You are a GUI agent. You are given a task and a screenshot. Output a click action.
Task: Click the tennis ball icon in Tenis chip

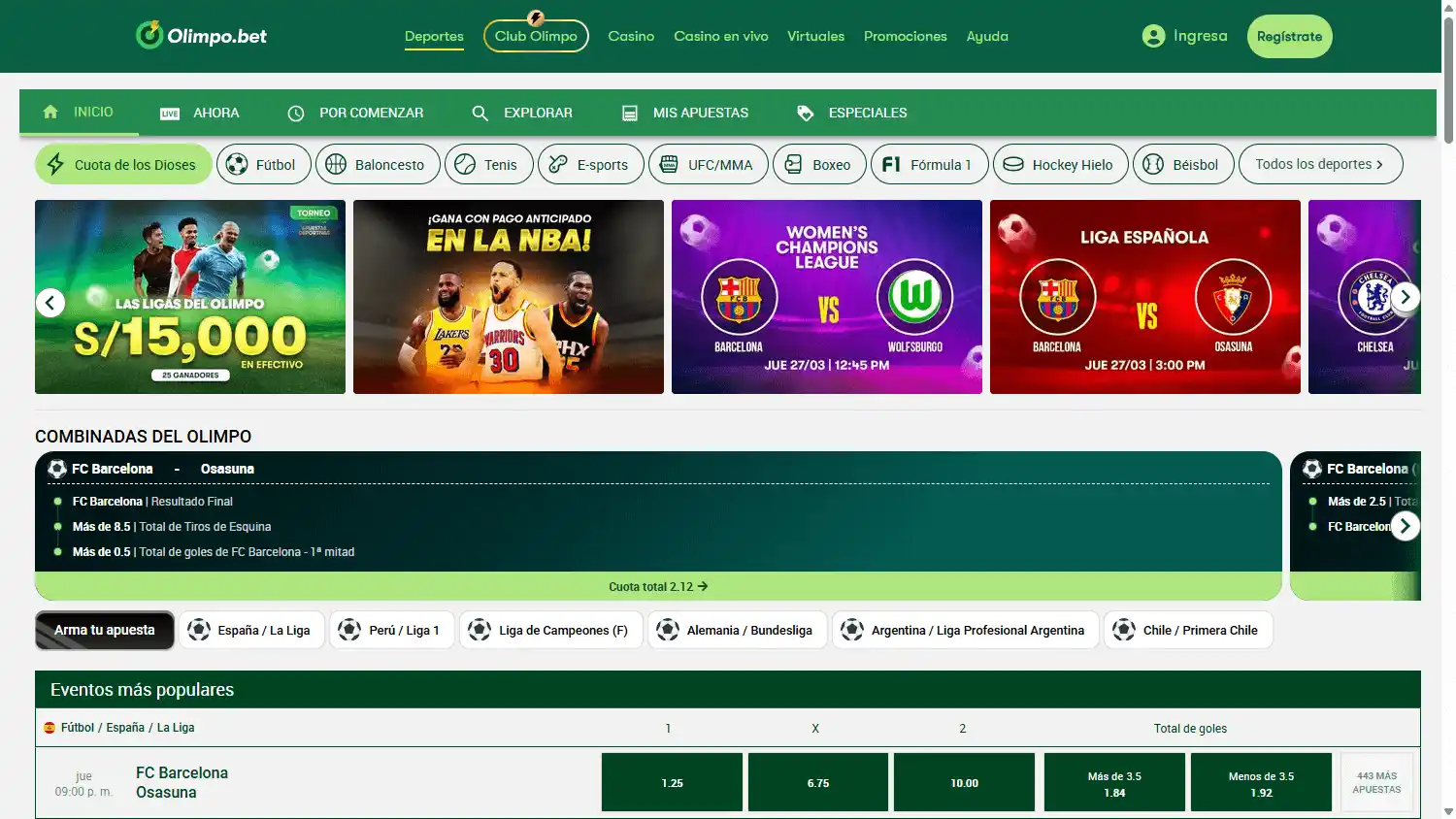(465, 165)
